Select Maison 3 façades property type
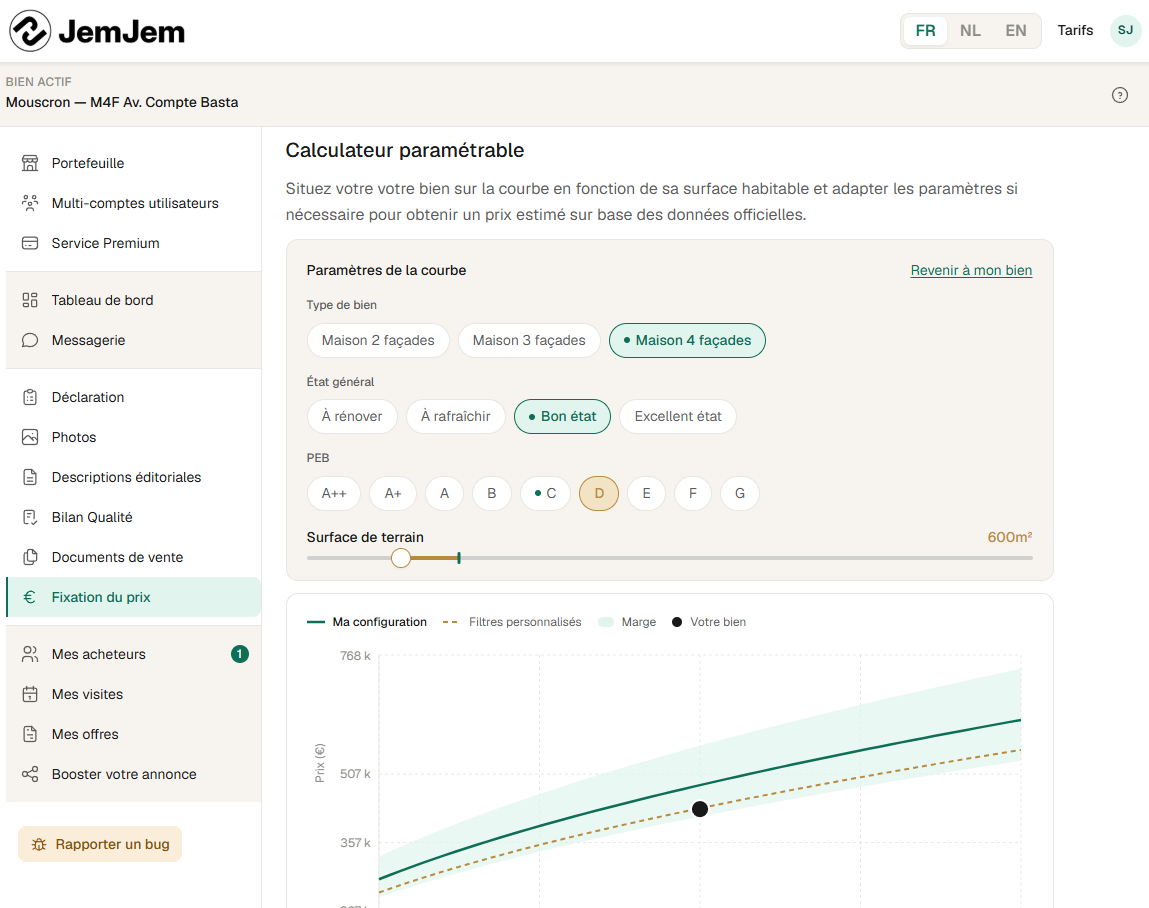1149x908 pixels. (x=529, y=340)
